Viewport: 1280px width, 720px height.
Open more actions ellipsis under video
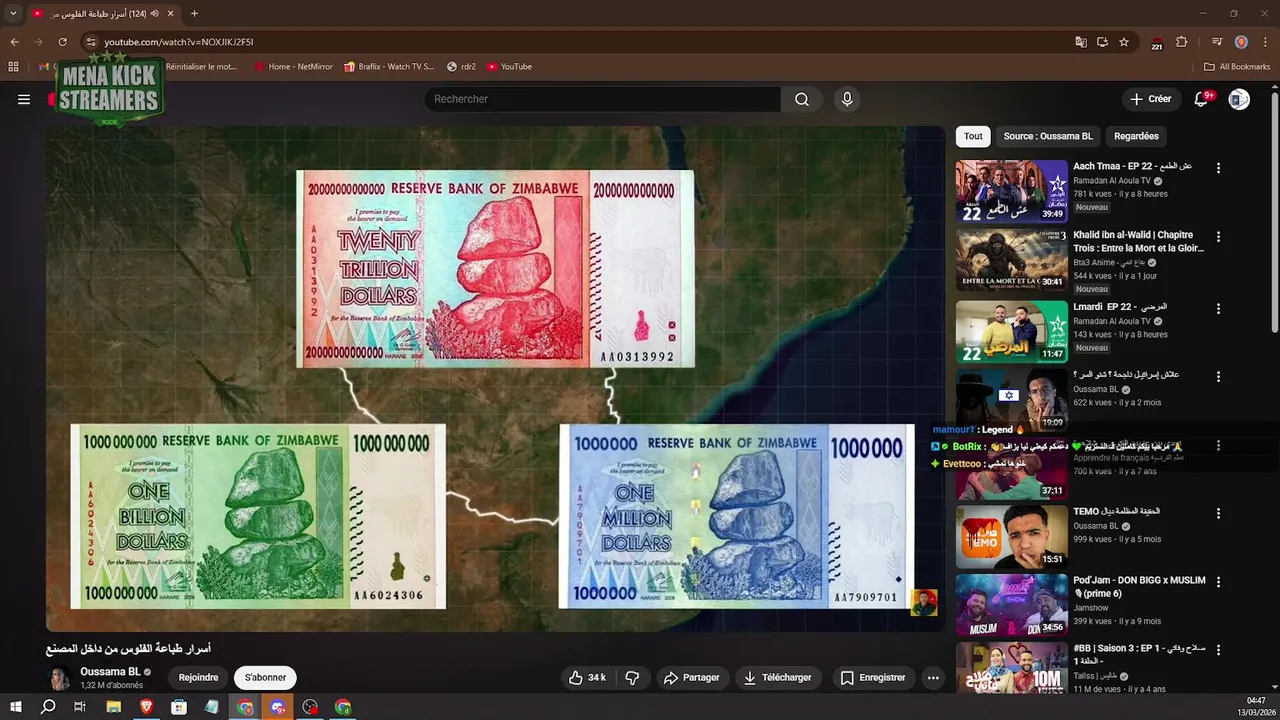(933, 677)
